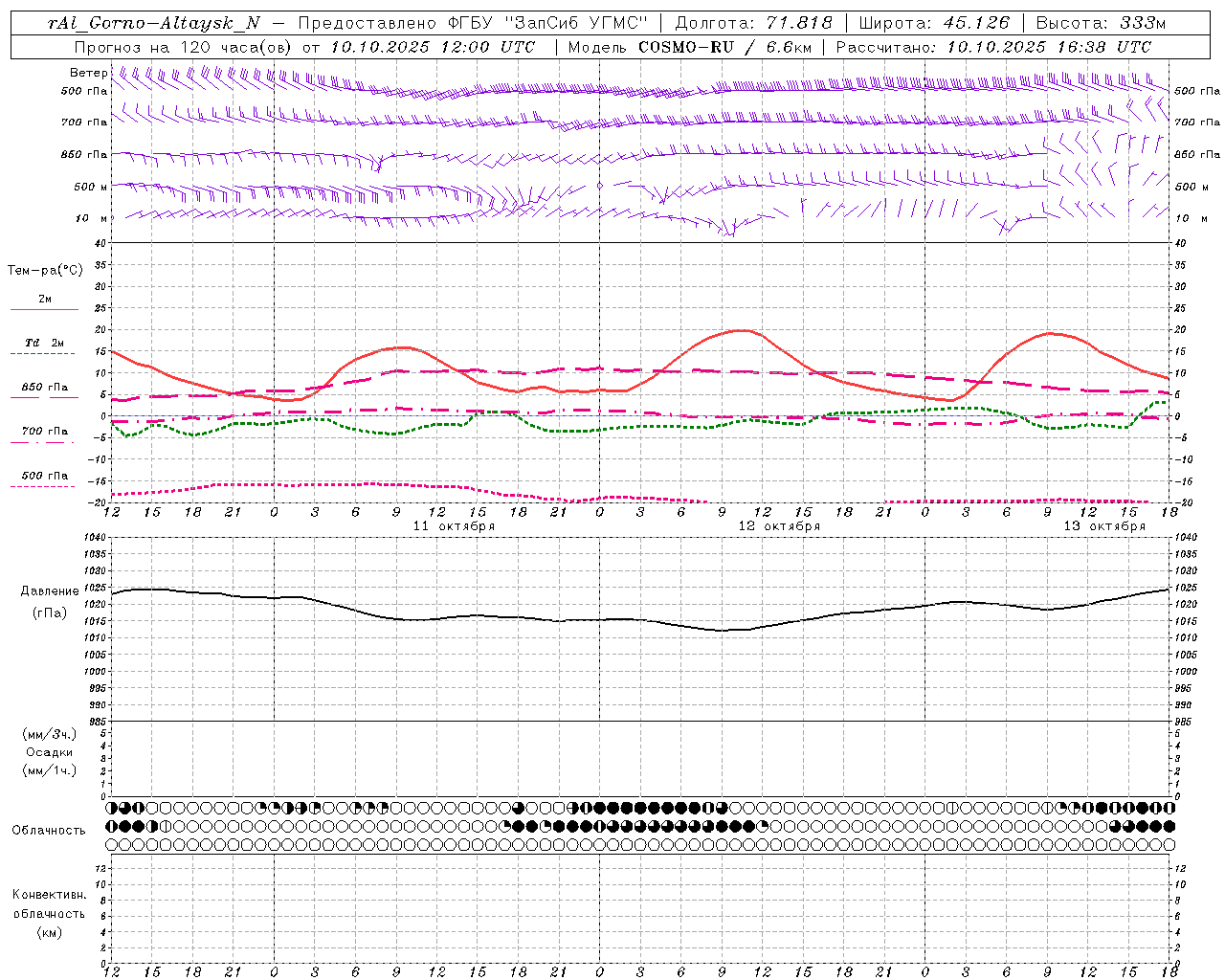Click the forecast start time 10.10.2025 12:00 UTC
This screenshot has width=1225, height=980.
pyautogui.click(x=432, y=47)
